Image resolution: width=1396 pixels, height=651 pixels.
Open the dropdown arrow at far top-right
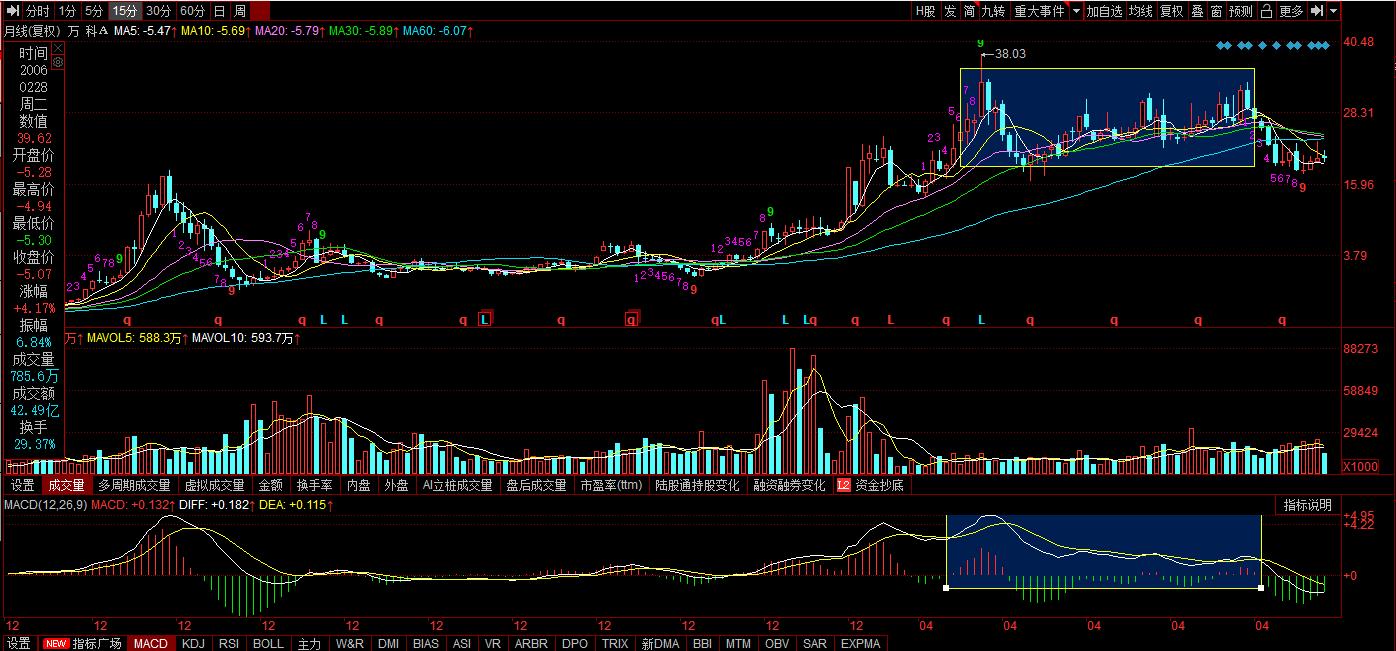pos(1335,11)
